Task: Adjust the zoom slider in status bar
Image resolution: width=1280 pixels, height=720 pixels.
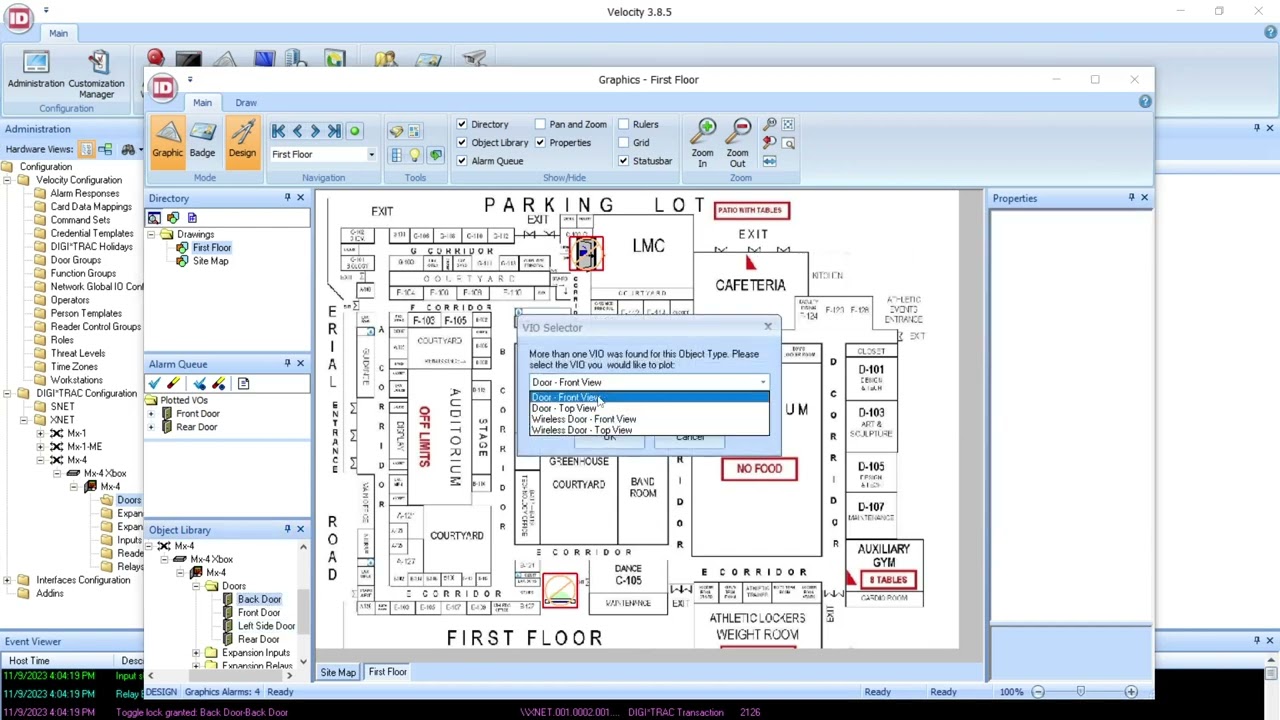Action: [1080, 692]
